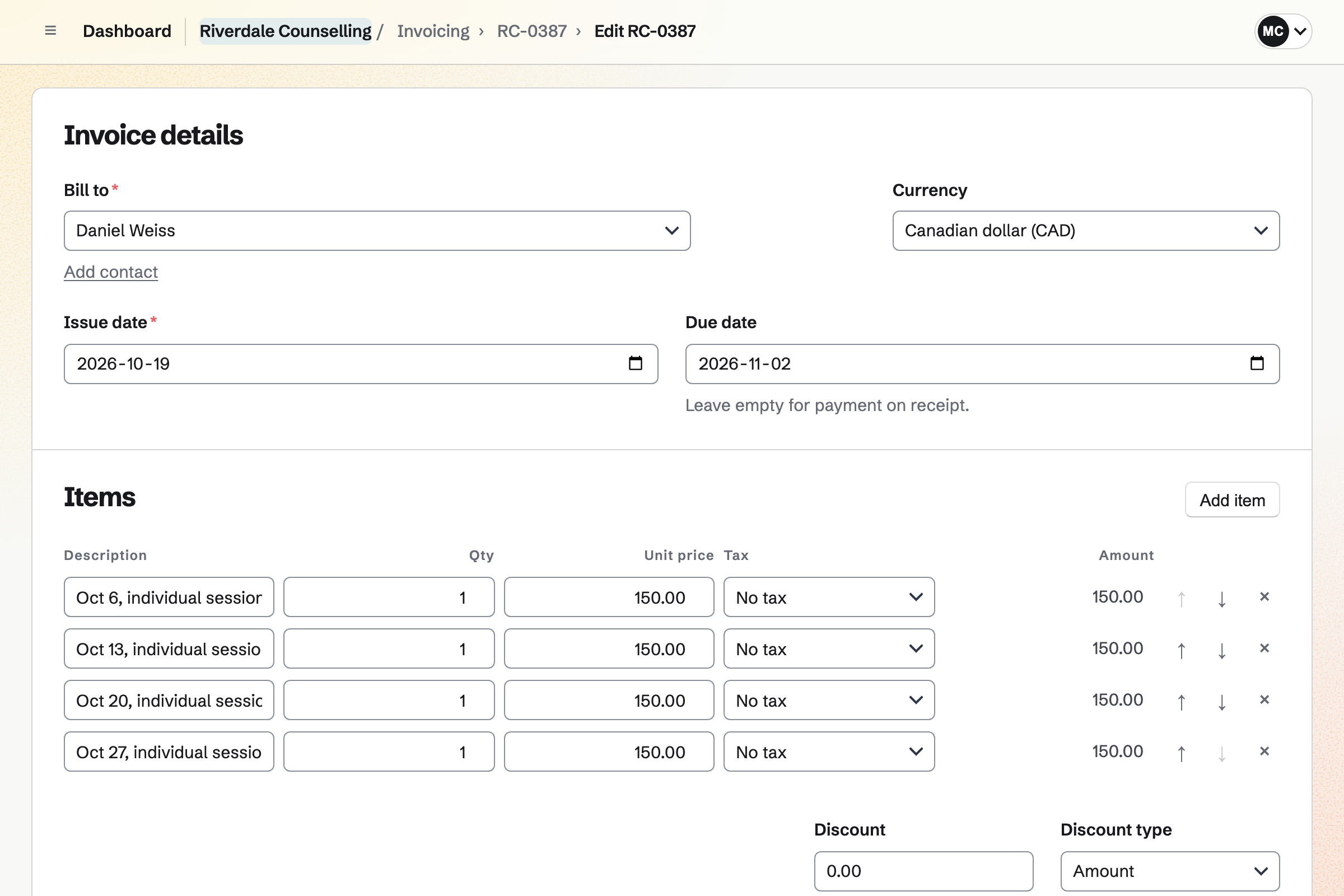Move Oct 6 session item down
The height and width of the screenshot is (896, 1344).
[x=1222, y=598]
